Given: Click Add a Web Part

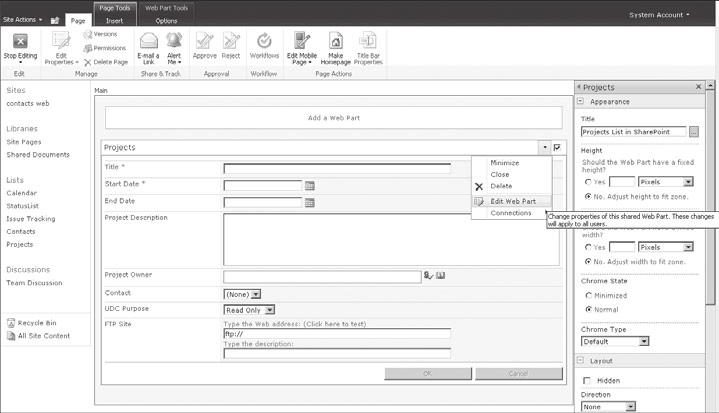Looking at the screenshot, I should coord(333,118).
